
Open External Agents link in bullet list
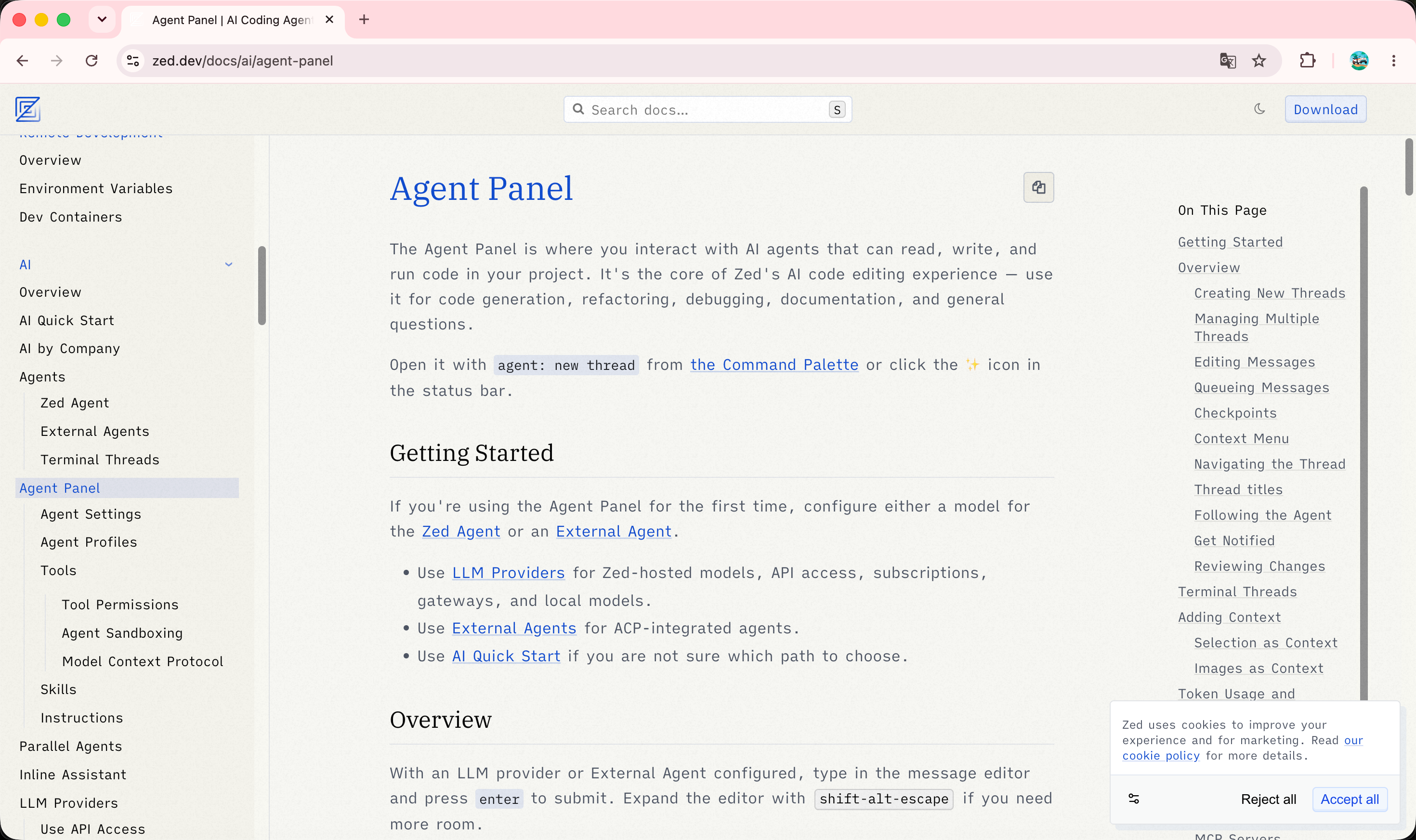point(514,628)
